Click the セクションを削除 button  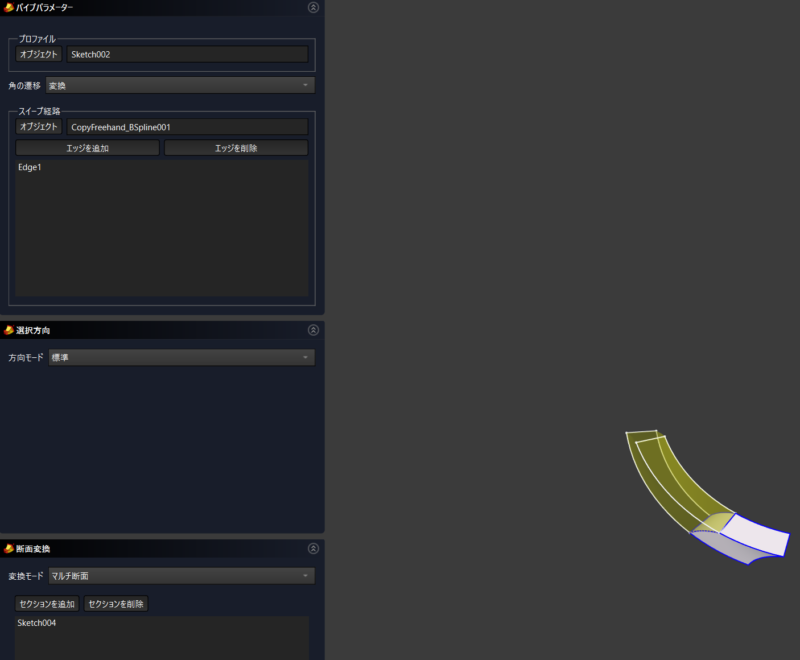(116, 604)
